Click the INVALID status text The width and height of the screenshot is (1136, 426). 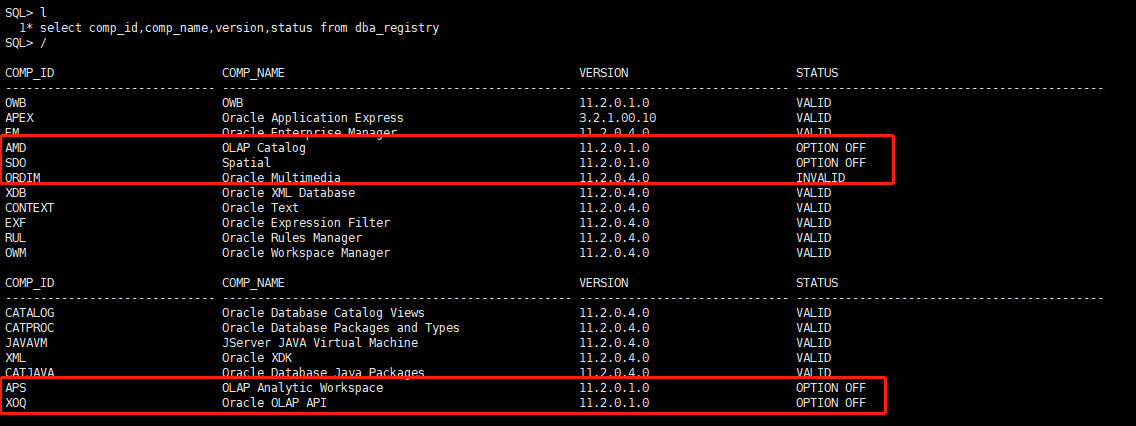click(820, 178)
